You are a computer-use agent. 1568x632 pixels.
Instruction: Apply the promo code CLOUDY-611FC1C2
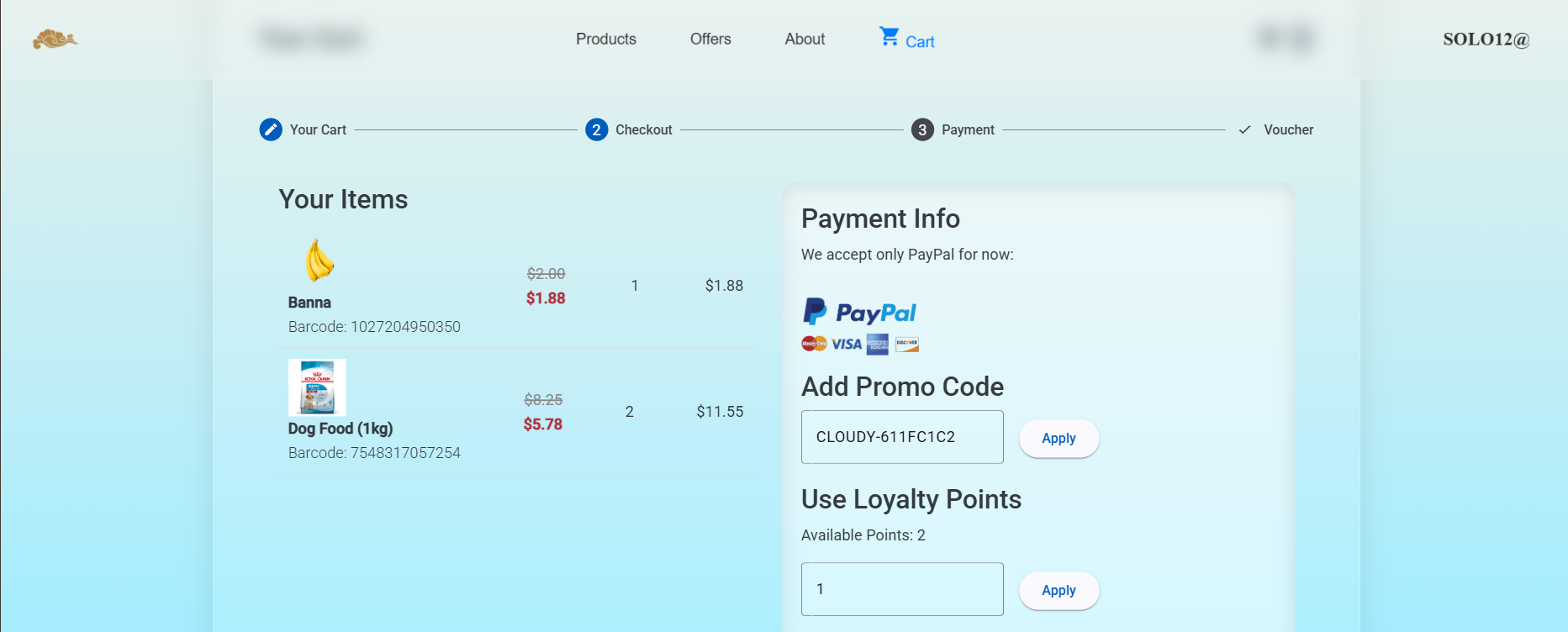click(1059, 438)
